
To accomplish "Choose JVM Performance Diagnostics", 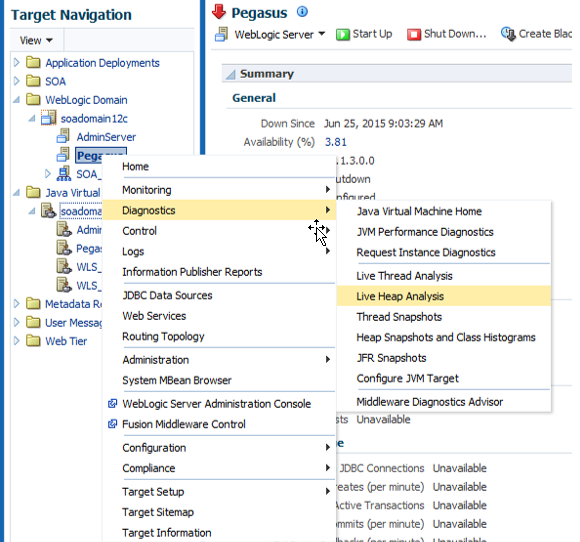I will click(444, 232).
